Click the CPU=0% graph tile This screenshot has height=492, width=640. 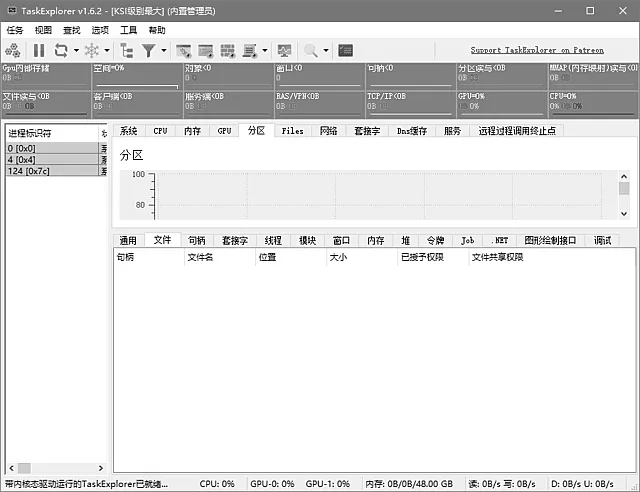(x=593, y=105)
